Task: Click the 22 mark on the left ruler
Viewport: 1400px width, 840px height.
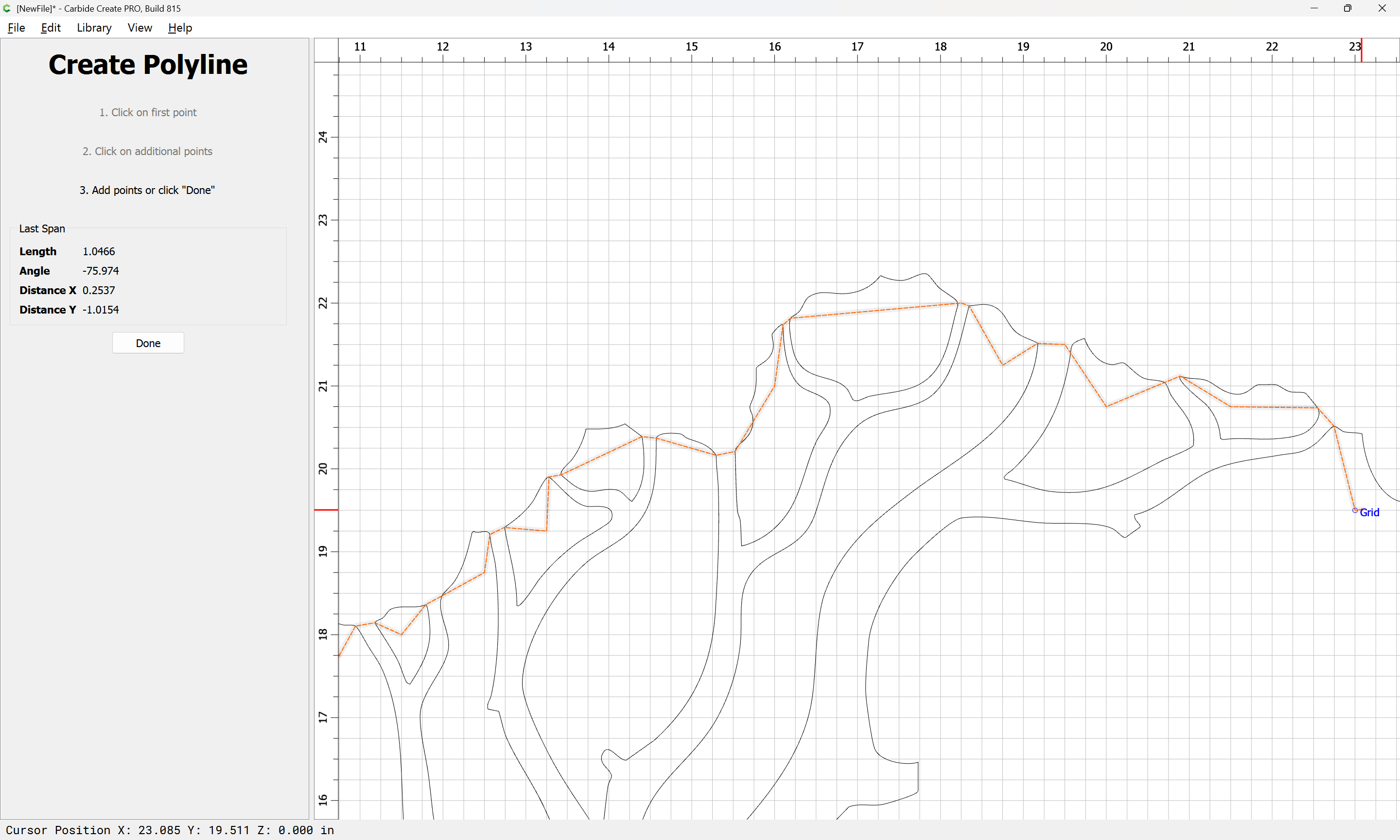Action: (x=323, y=303)
